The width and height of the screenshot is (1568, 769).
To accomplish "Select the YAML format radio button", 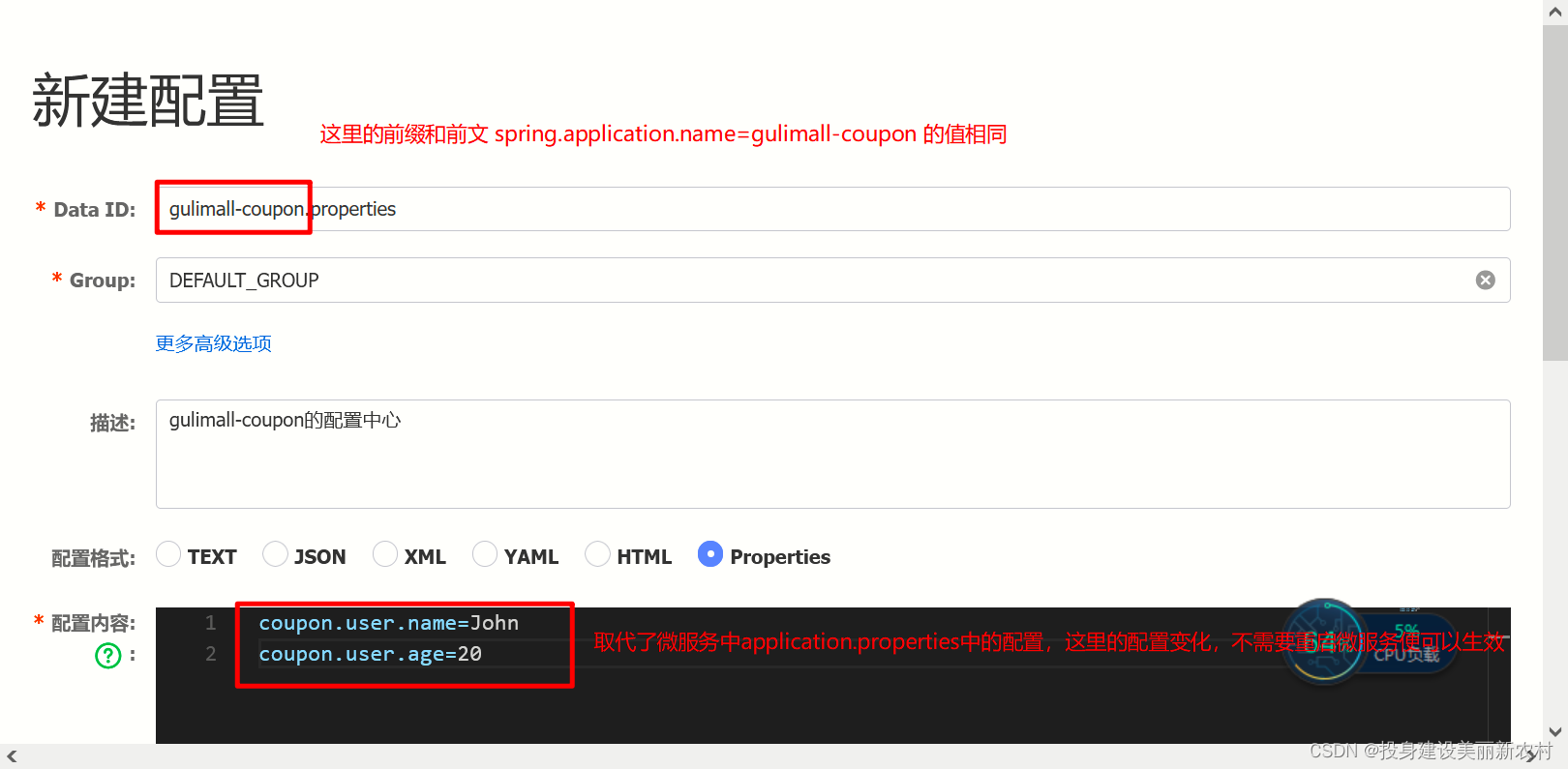I will click(x=485, y=554).
